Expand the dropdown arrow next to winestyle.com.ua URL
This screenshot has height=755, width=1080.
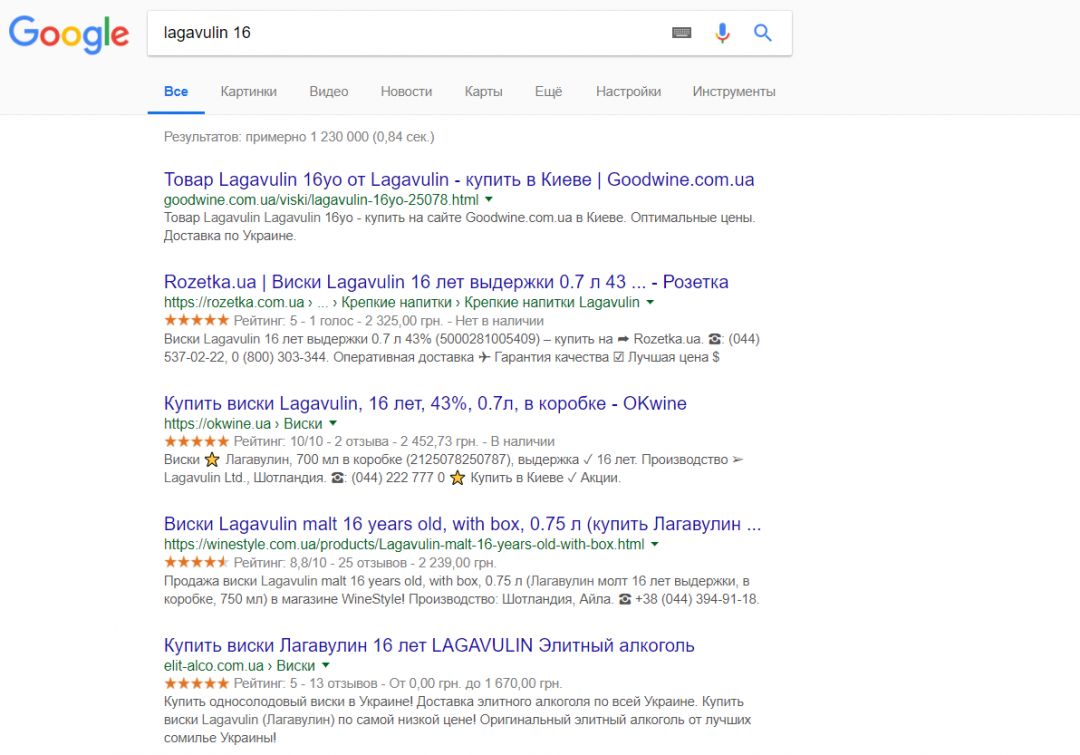[654, 544]
